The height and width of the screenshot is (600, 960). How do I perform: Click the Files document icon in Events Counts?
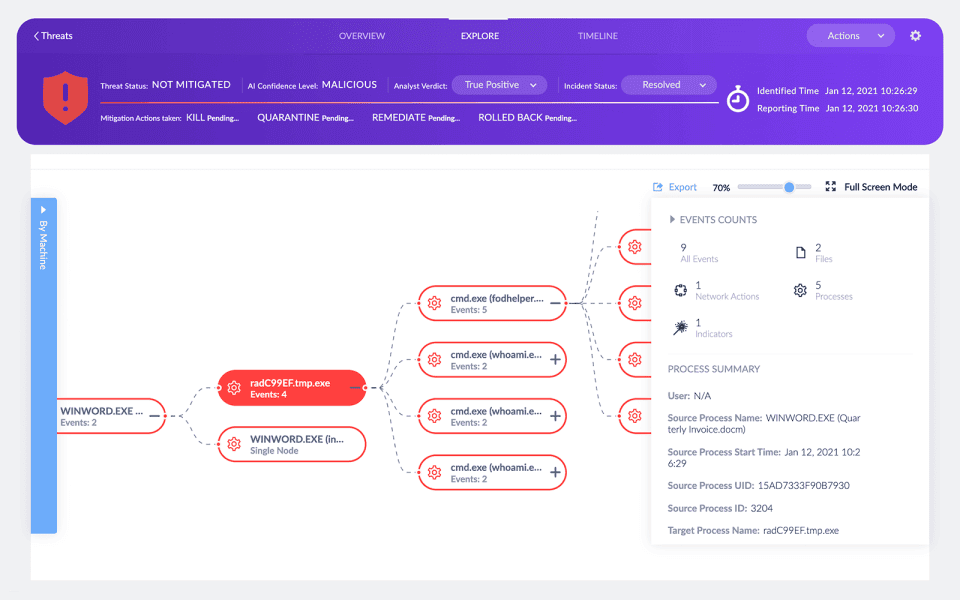[x=799, y=251]
